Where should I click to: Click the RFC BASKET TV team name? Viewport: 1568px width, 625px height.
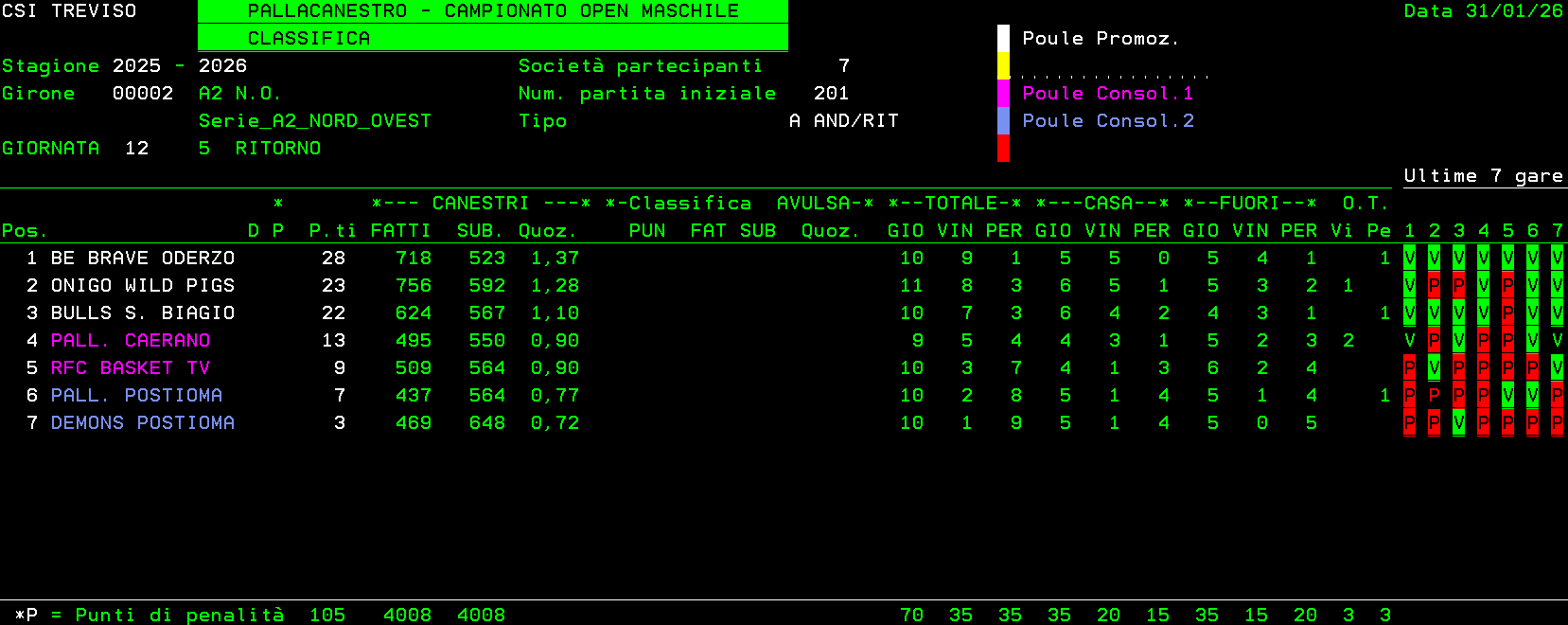[x=131, y=367]
